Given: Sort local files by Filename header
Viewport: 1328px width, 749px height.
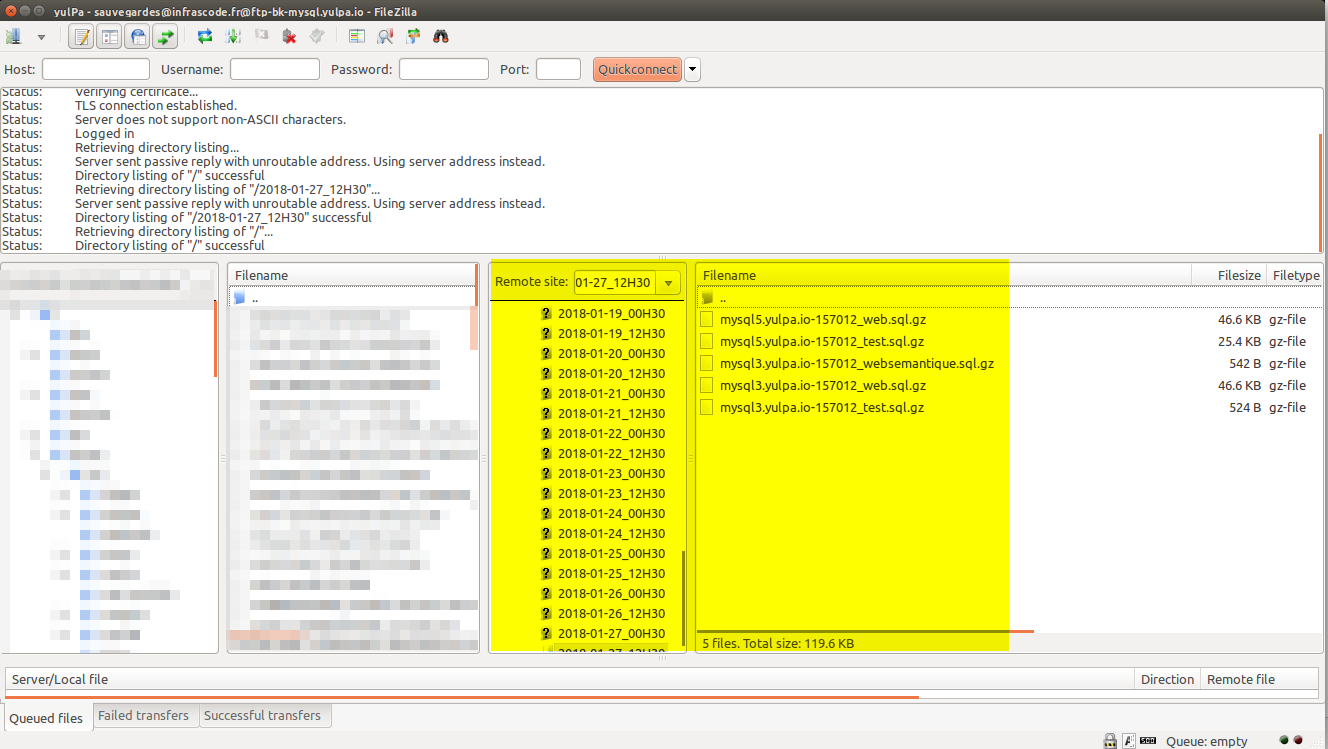Looking at the screenshot, I should click(x=352, y=275).
